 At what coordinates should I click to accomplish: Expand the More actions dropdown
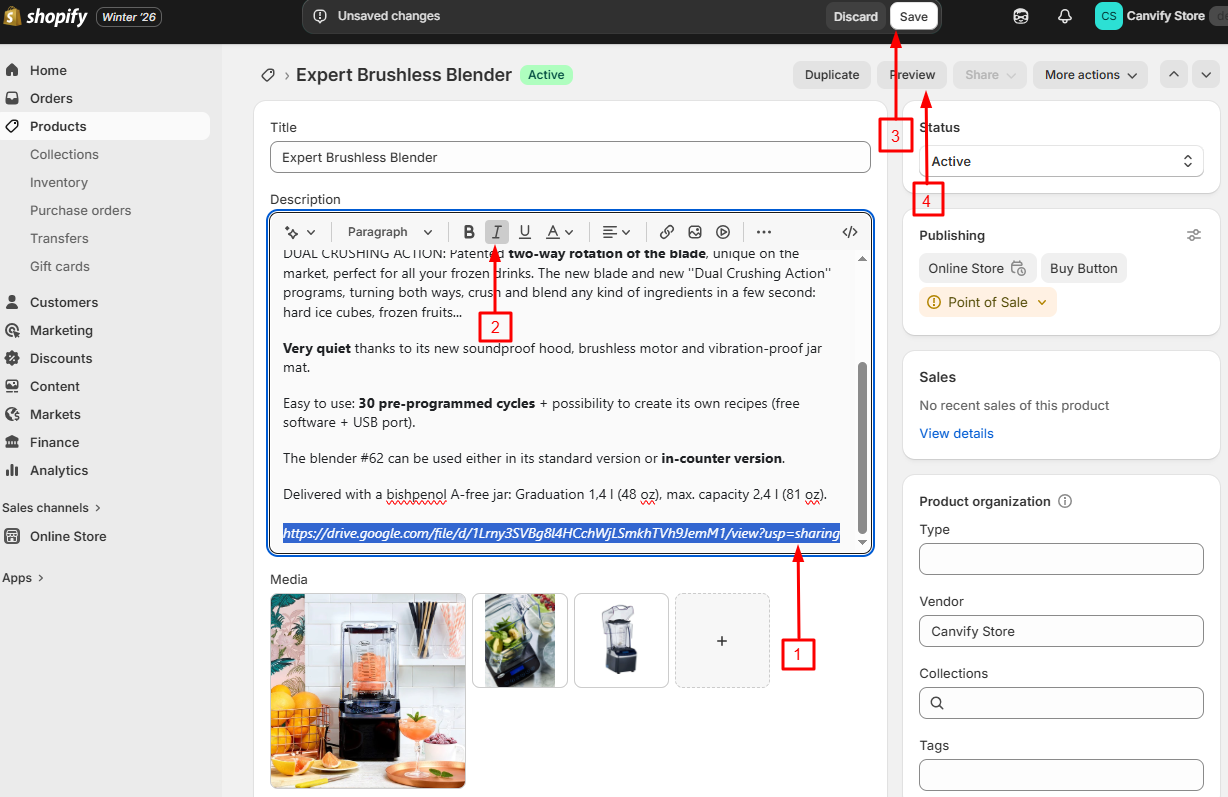click(x=1089, y=75)
